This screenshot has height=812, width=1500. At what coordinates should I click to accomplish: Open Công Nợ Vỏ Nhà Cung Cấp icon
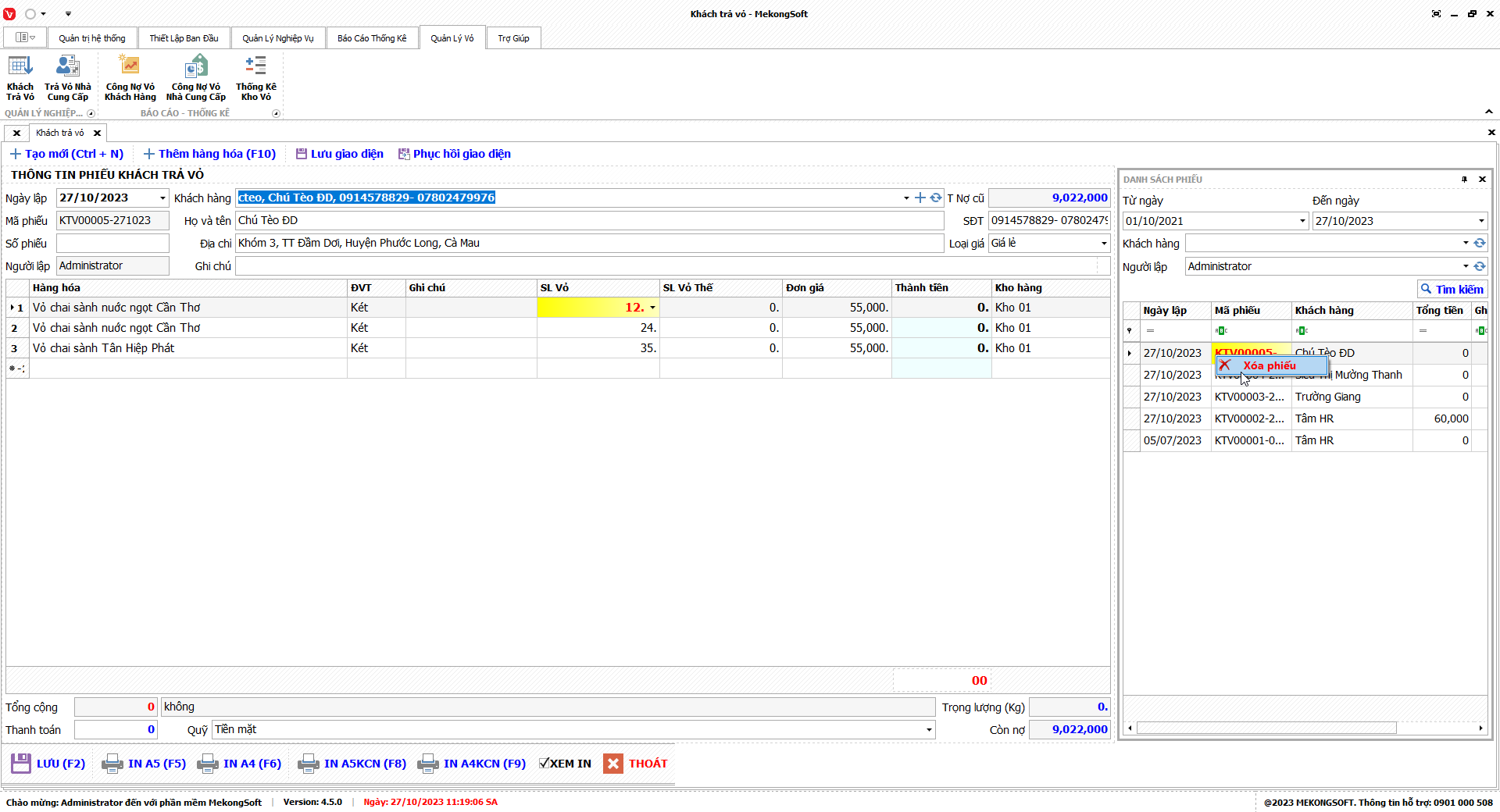195,78
